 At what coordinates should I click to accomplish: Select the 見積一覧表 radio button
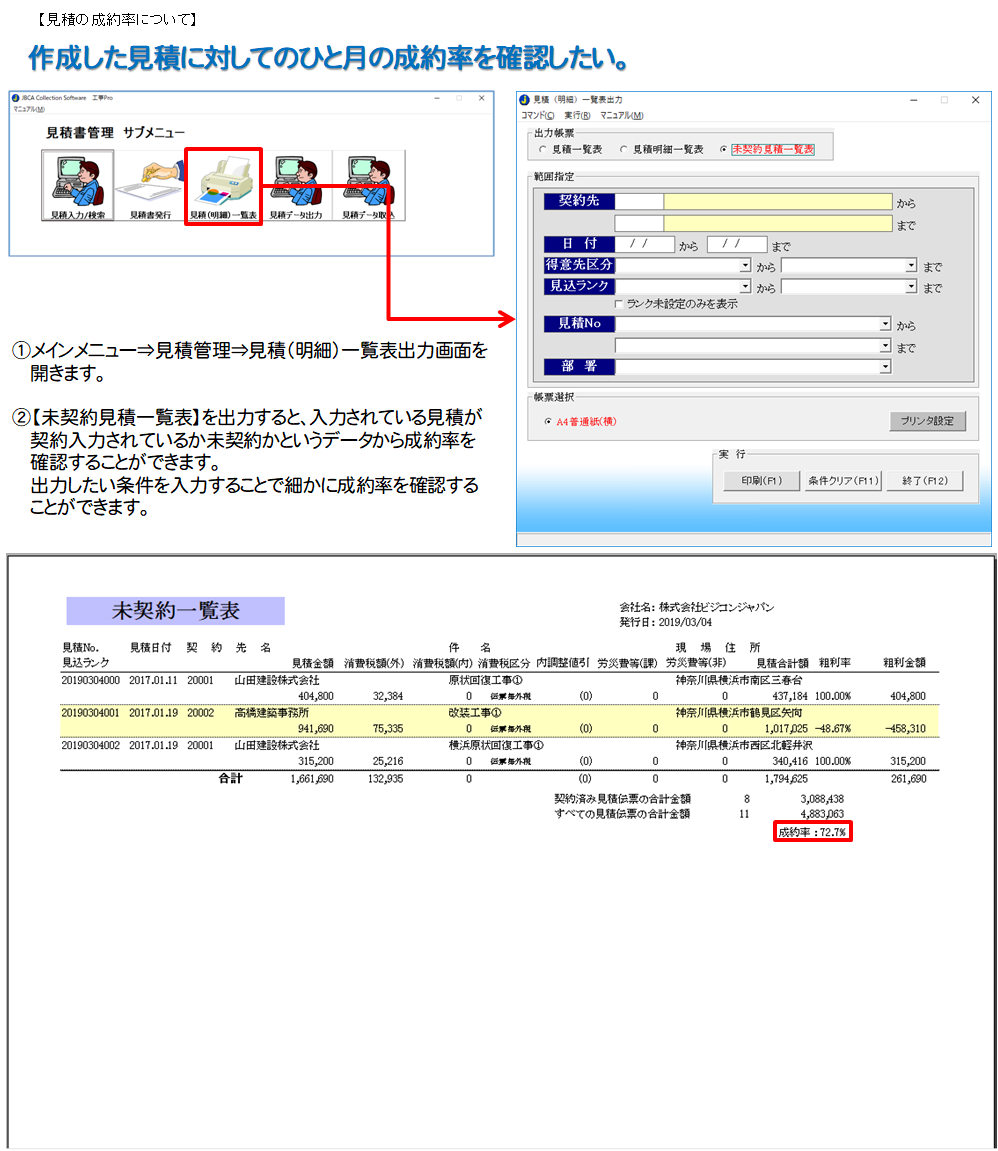pos(543,150)
